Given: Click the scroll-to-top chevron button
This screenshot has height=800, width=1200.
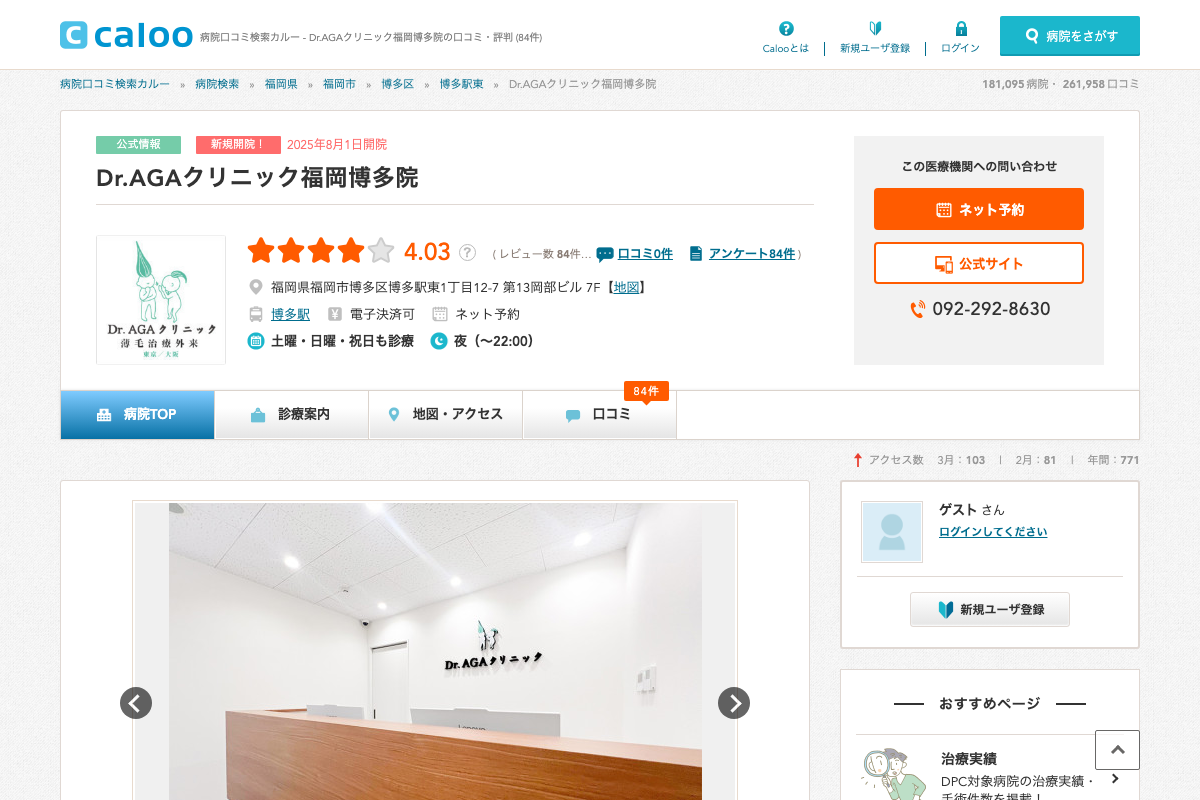Looking at the screenshot, I should coord(1117,750).
